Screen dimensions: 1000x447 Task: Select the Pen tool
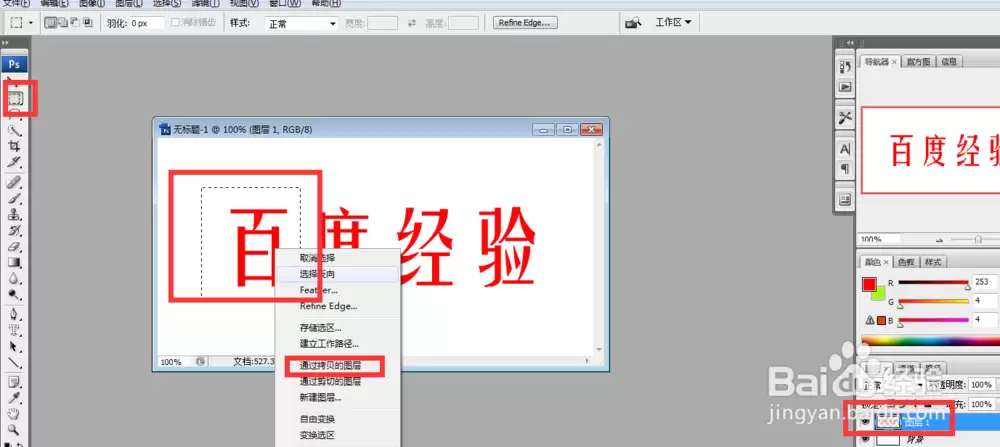pos(15,315)
